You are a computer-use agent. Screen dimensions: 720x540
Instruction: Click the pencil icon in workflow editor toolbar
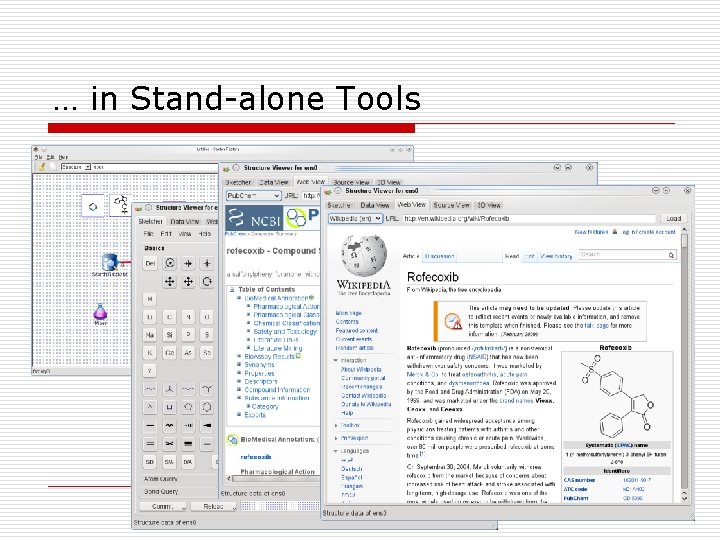point(42,167)
